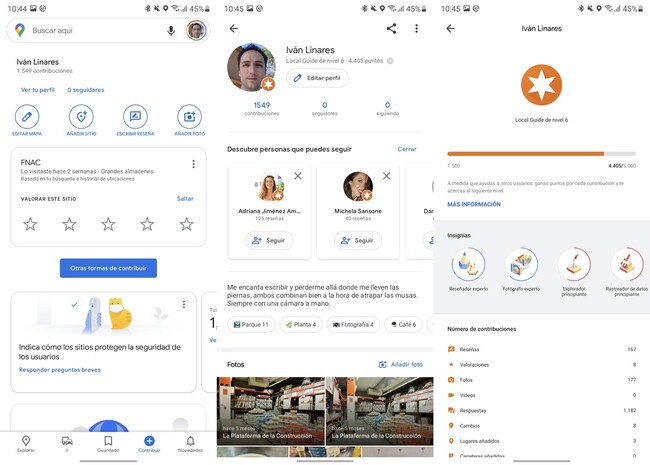The width and height of the screenshot is (650, 465).
Task: Rate FNAC with the first star
Action: [x=30, y=224]
